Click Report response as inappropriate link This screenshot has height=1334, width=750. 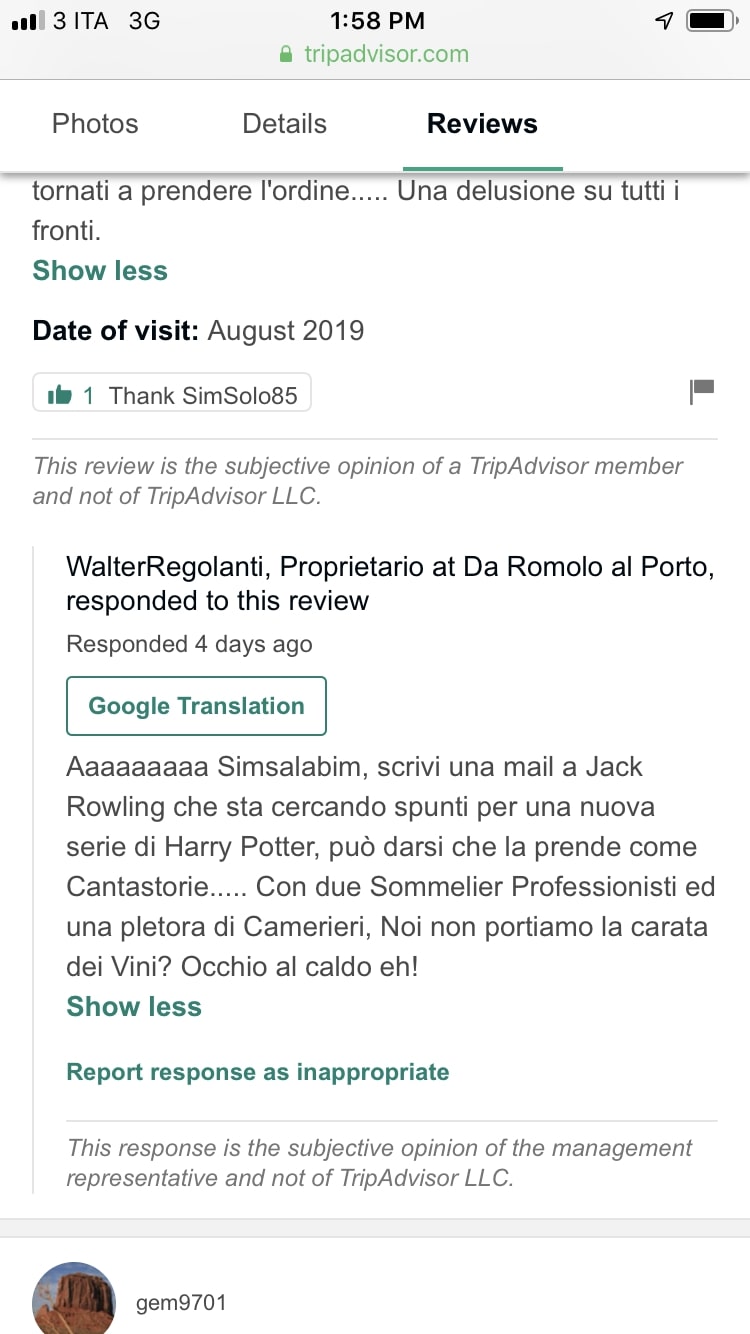pos(258,1072)
